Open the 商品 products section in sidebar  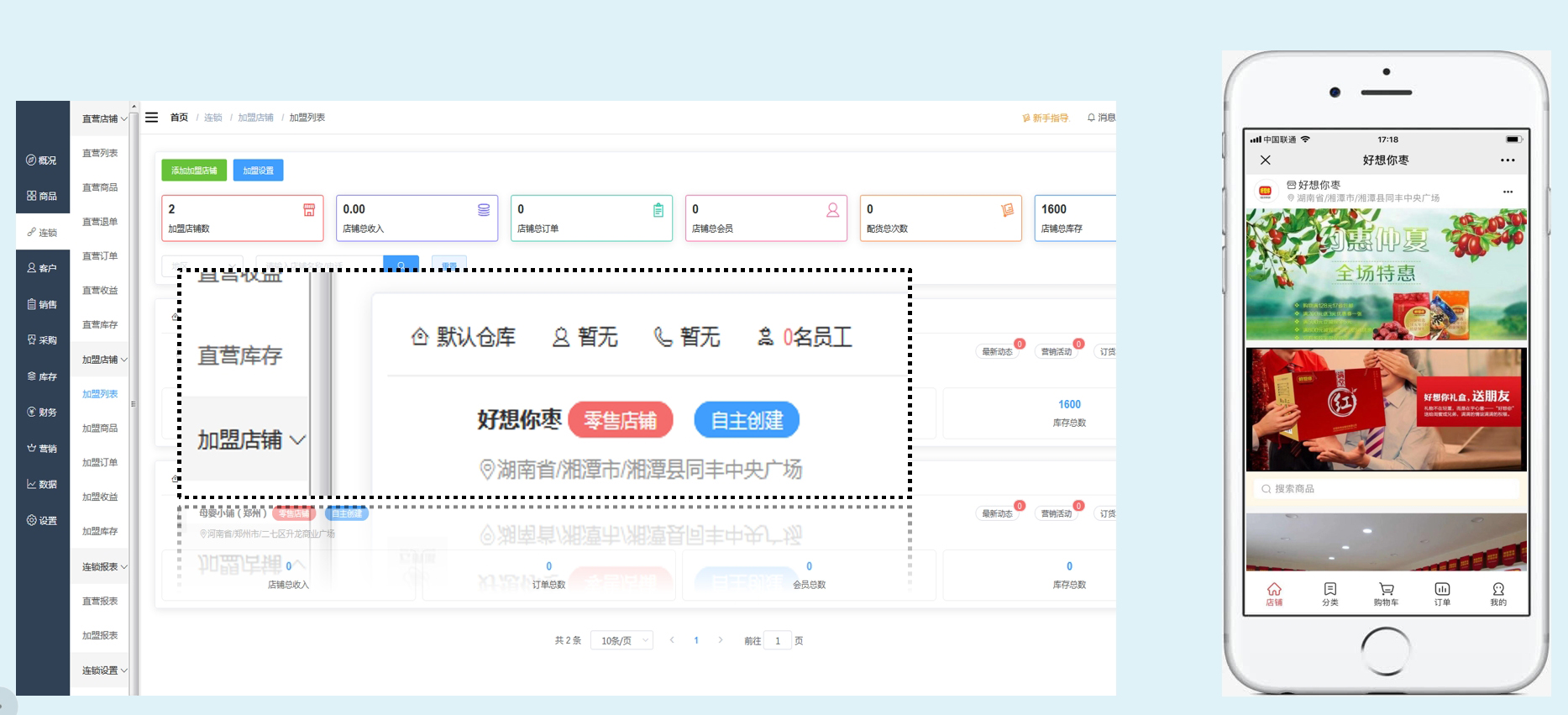42,196
